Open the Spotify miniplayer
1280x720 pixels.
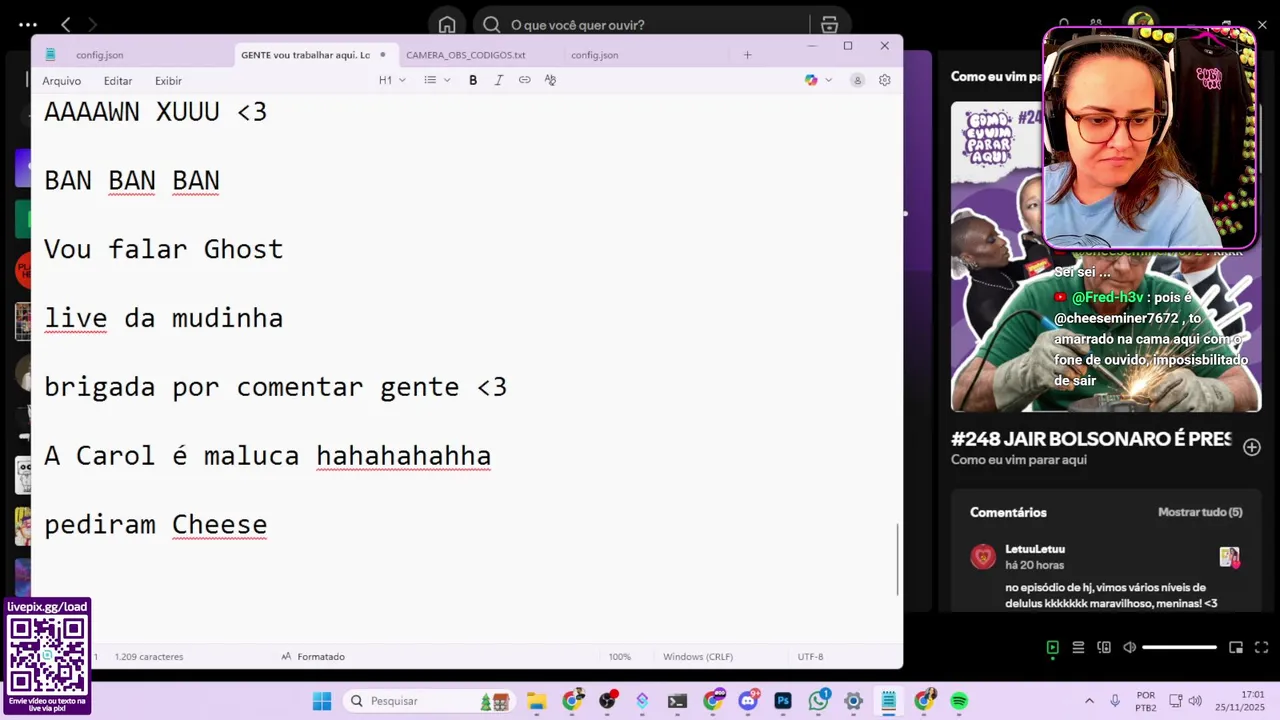click(x=1236, y=647)
